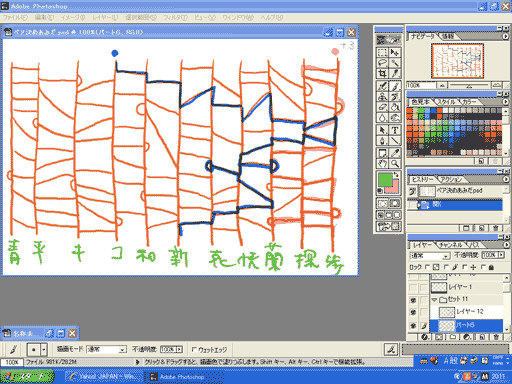Click Navigator zoom in large mountains button
Viewport: 512px width, 384px height.
[x=497, y=85]
